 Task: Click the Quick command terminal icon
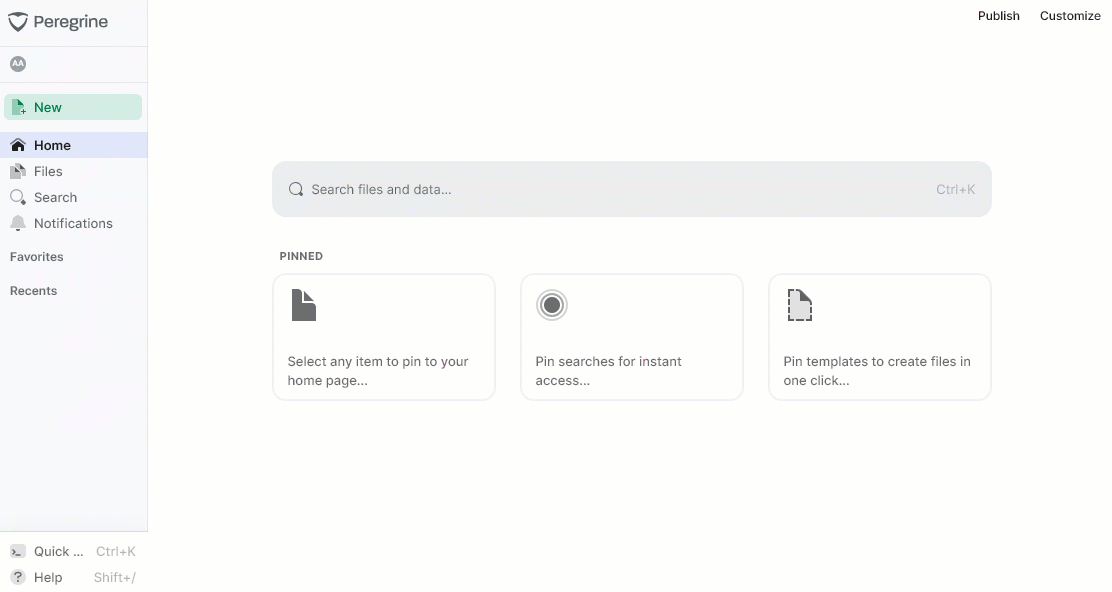[18, 552]
